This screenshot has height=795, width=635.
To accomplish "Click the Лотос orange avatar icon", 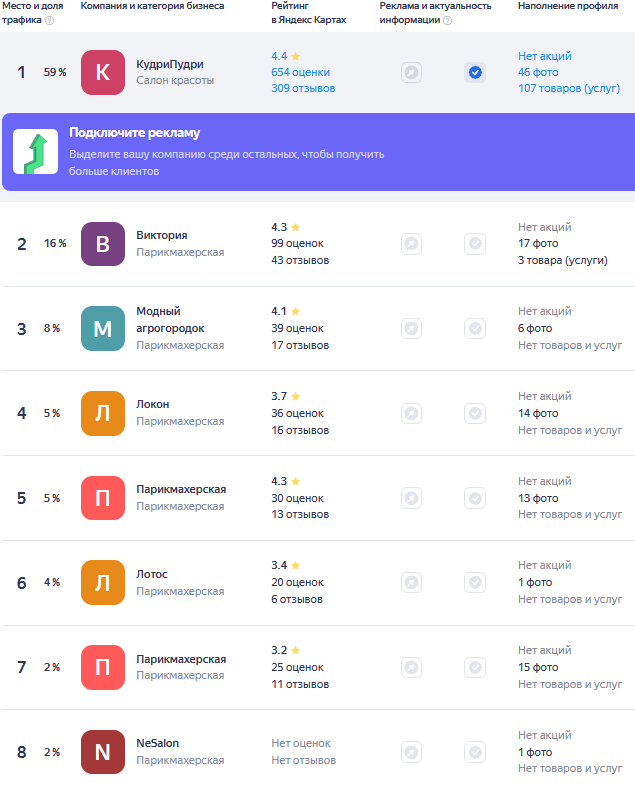I will click(103, 583).
